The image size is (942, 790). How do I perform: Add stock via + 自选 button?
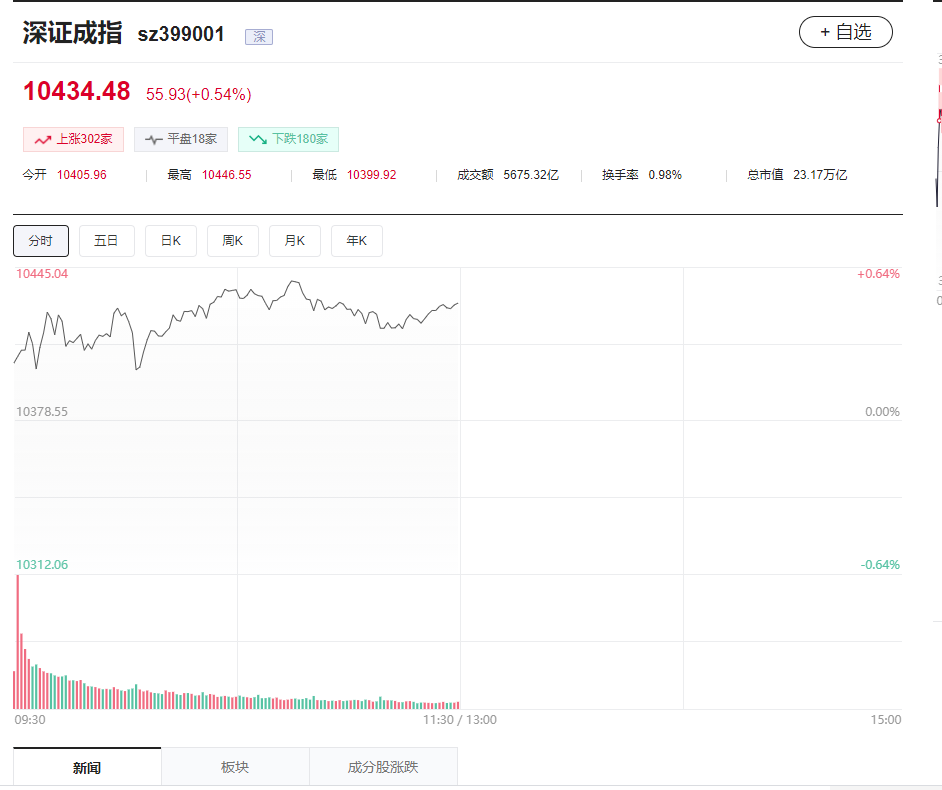(x=845, y=32)
